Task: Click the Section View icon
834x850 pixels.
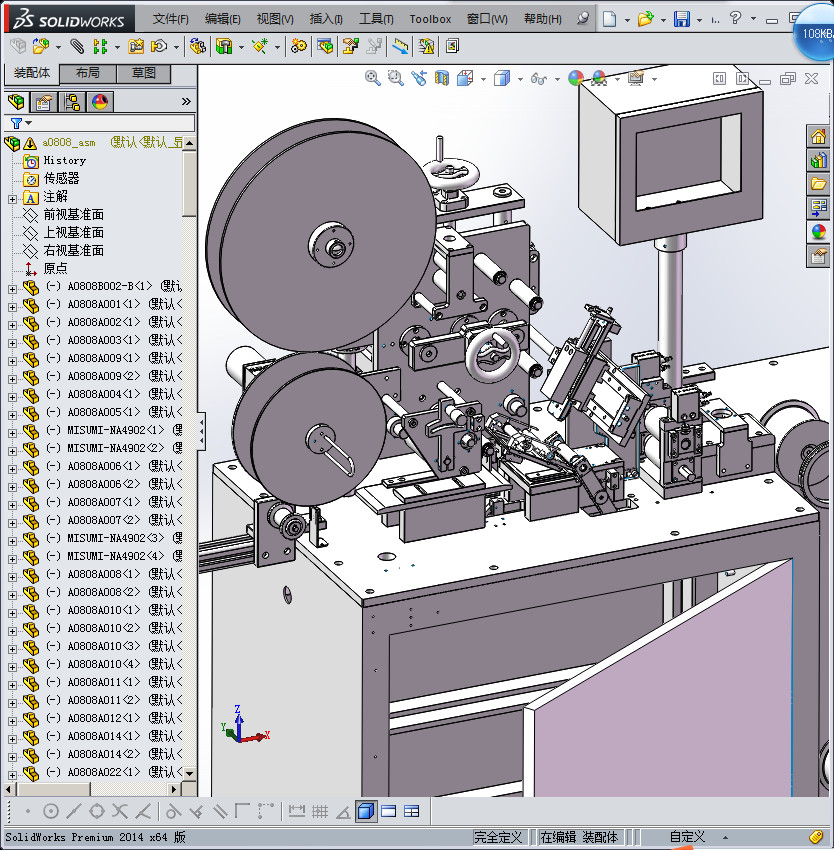Action: [442, 78]
